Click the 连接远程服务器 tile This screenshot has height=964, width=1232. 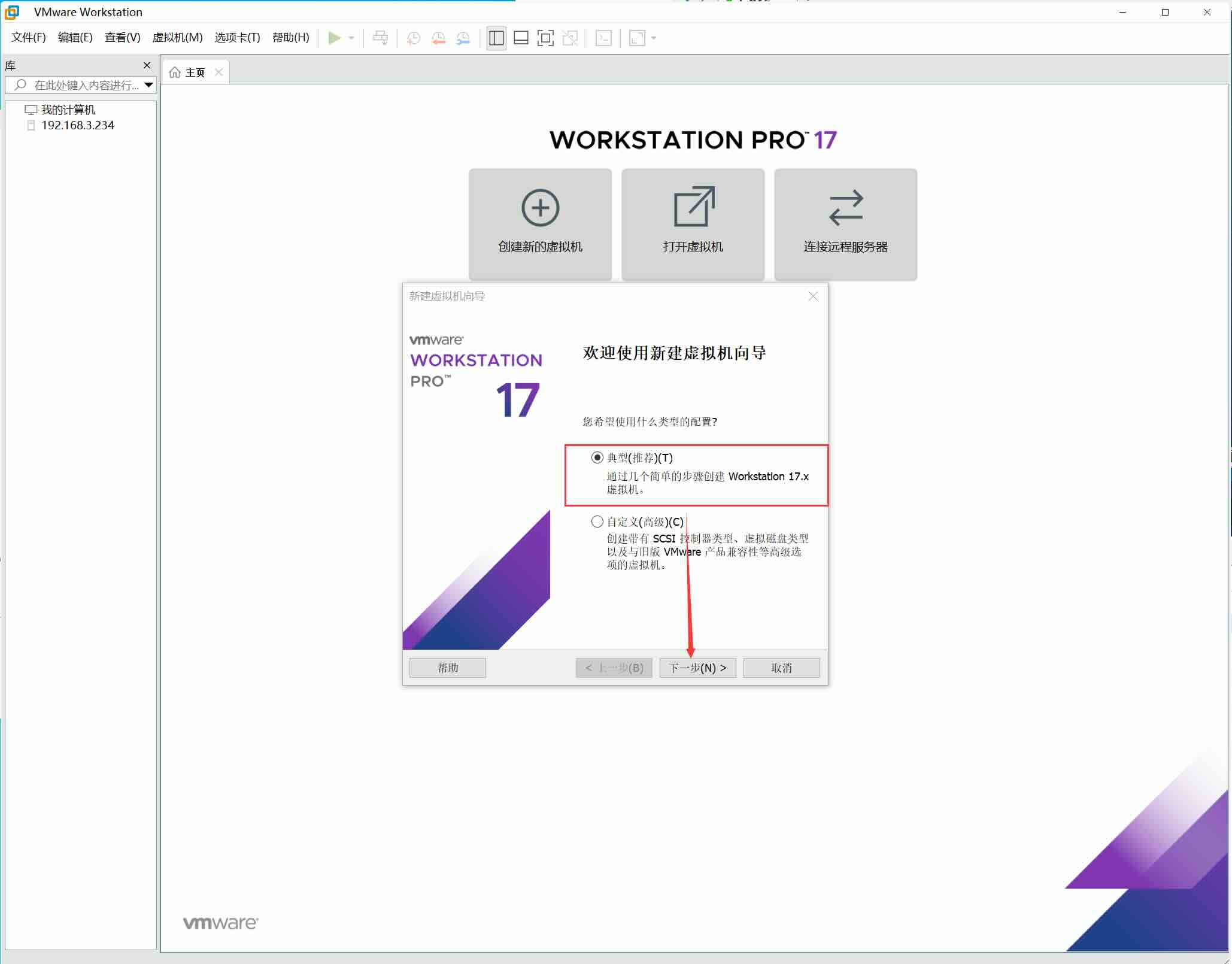pyautogui.click(x=846, y=224)
